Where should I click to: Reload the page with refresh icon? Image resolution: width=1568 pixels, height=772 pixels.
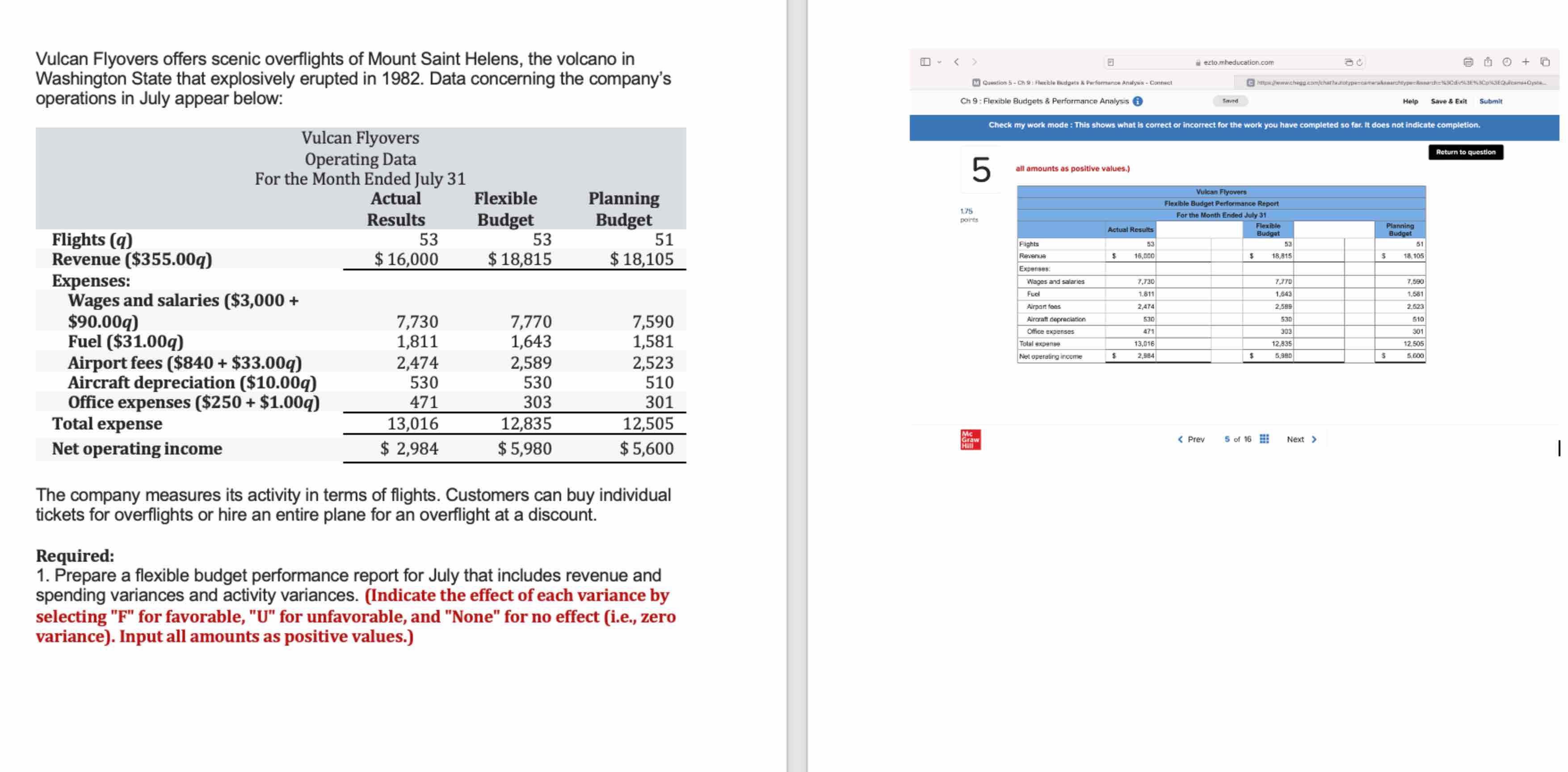pos(1359,62)
